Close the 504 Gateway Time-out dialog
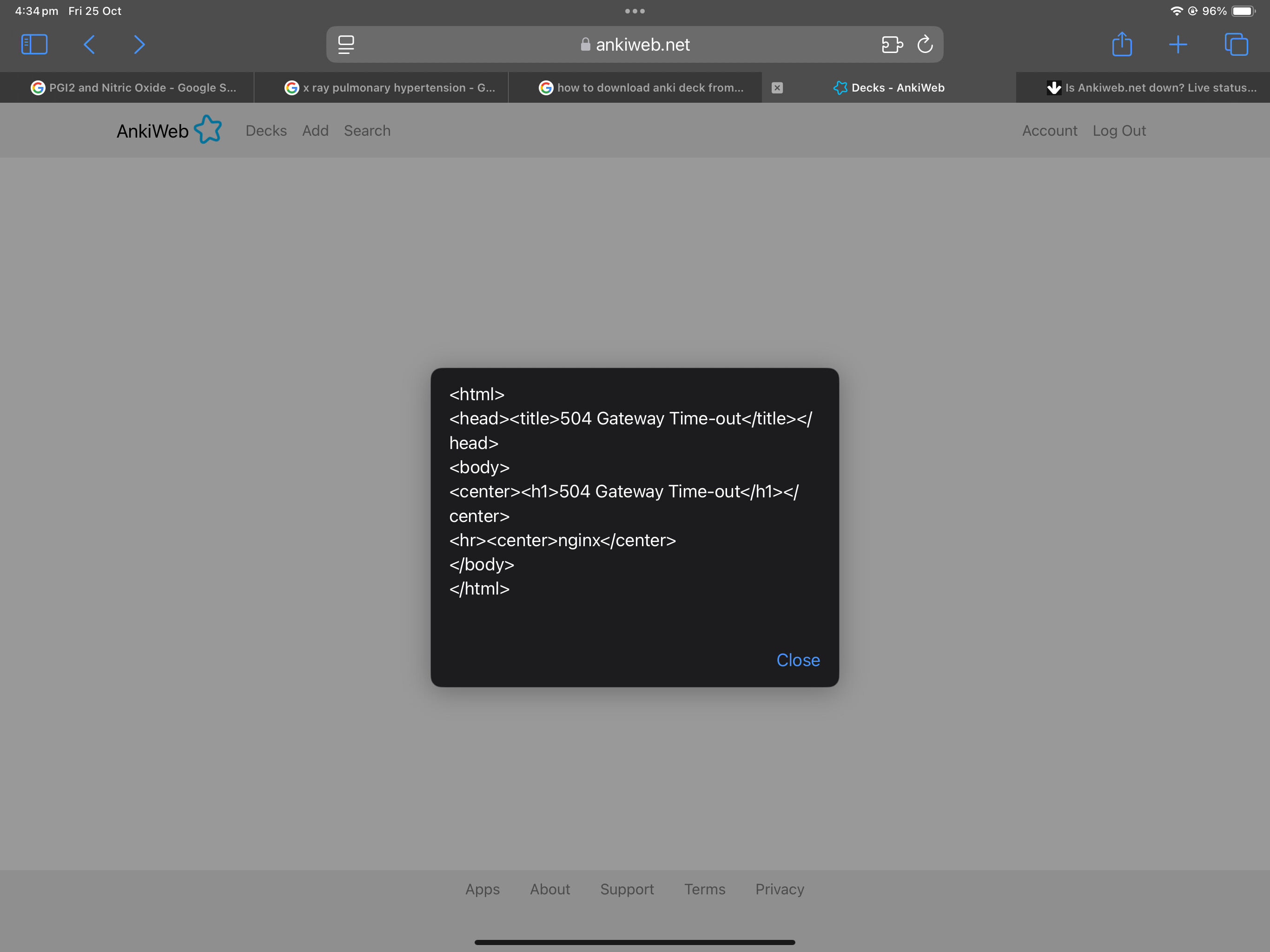This screenshot has width=1270, height=952. tap(798, 661)
